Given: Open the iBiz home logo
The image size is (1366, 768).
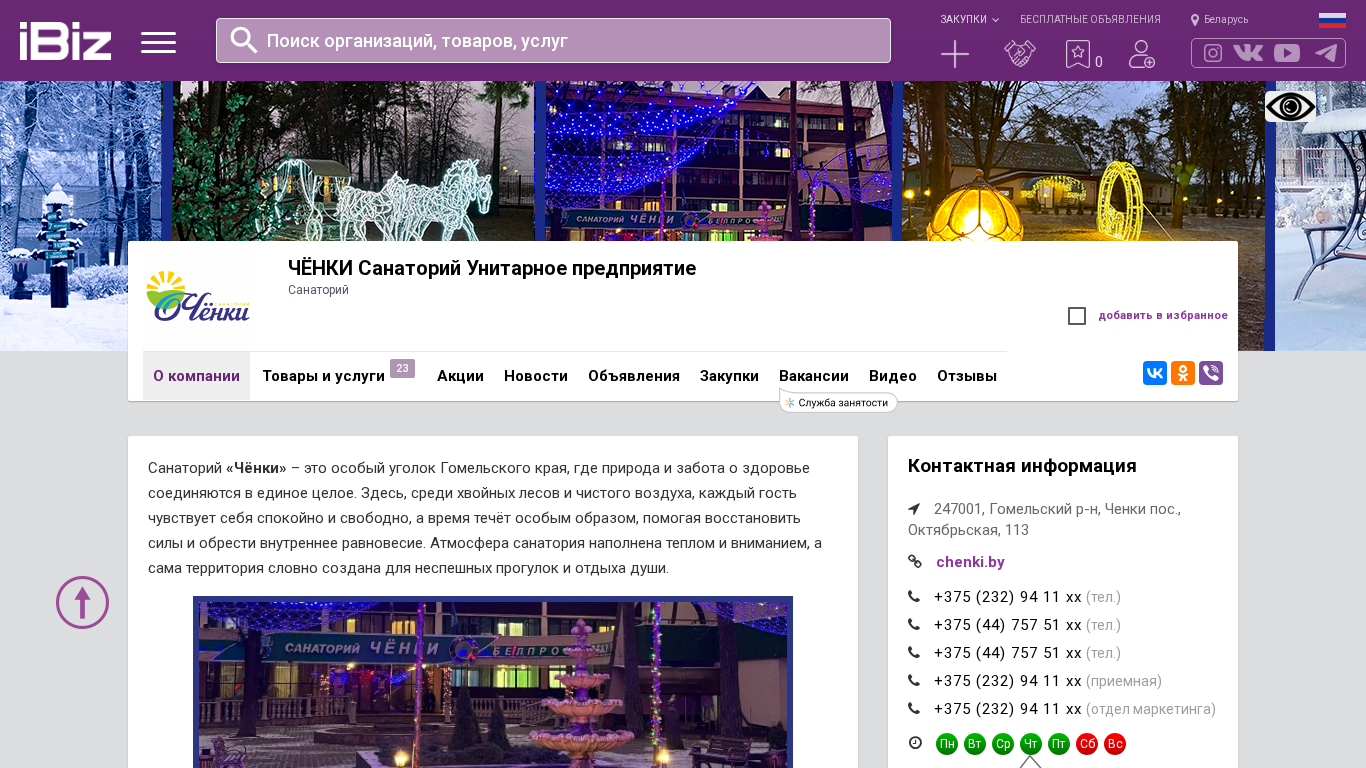Looking at the screenshot, I should tap(65, 41).
